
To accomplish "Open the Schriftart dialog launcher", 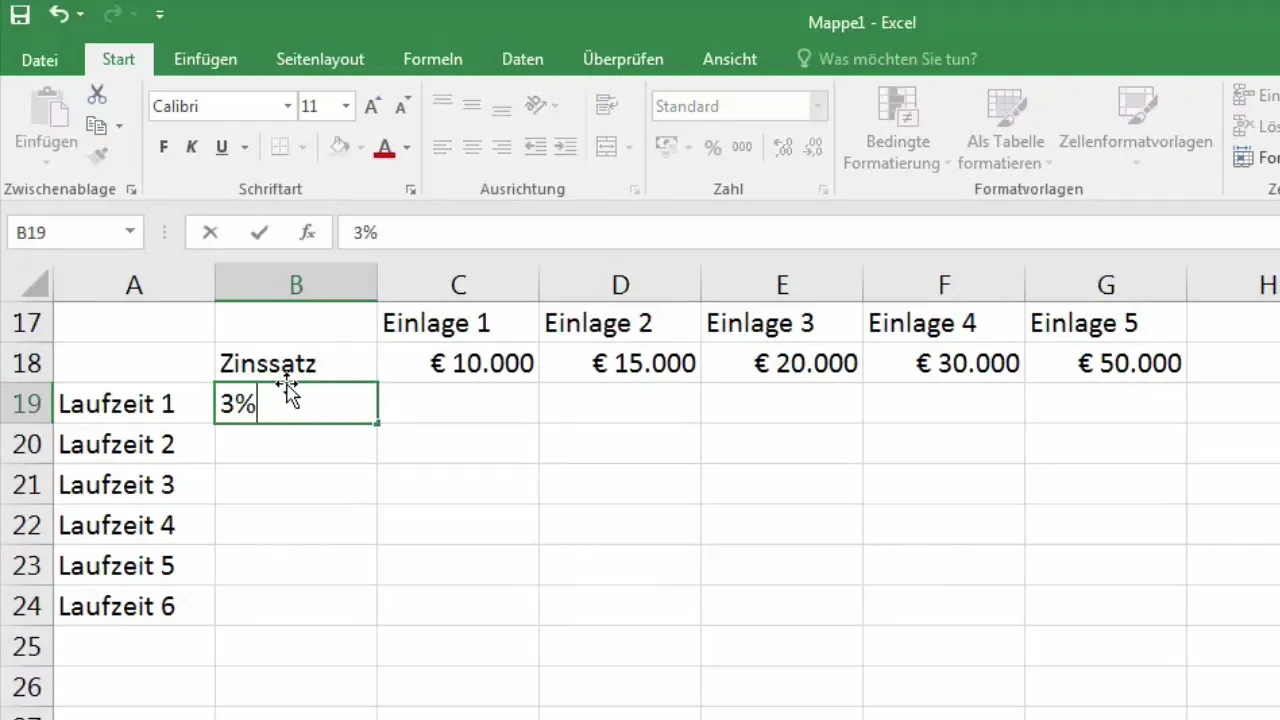I will [411, 189].
